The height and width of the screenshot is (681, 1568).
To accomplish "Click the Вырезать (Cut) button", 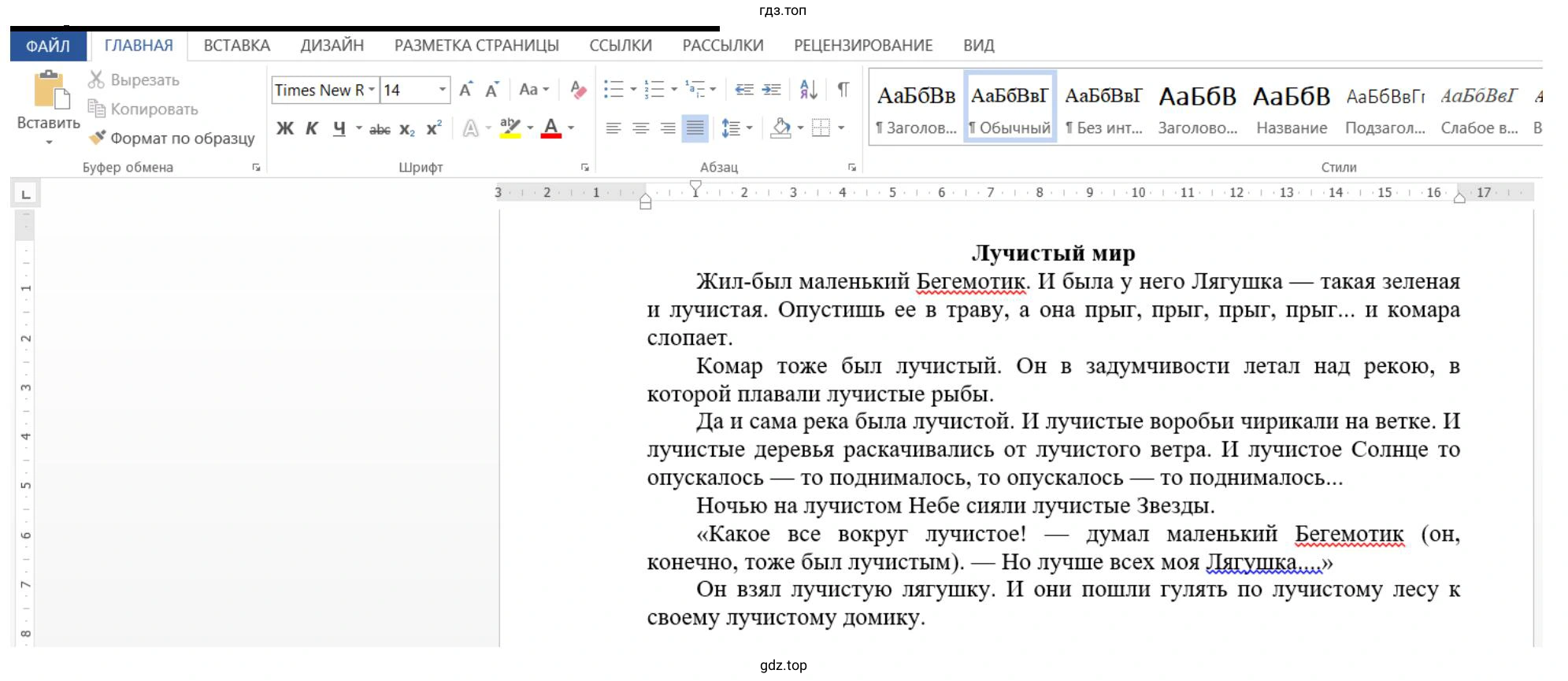I will tap(134, 80).
